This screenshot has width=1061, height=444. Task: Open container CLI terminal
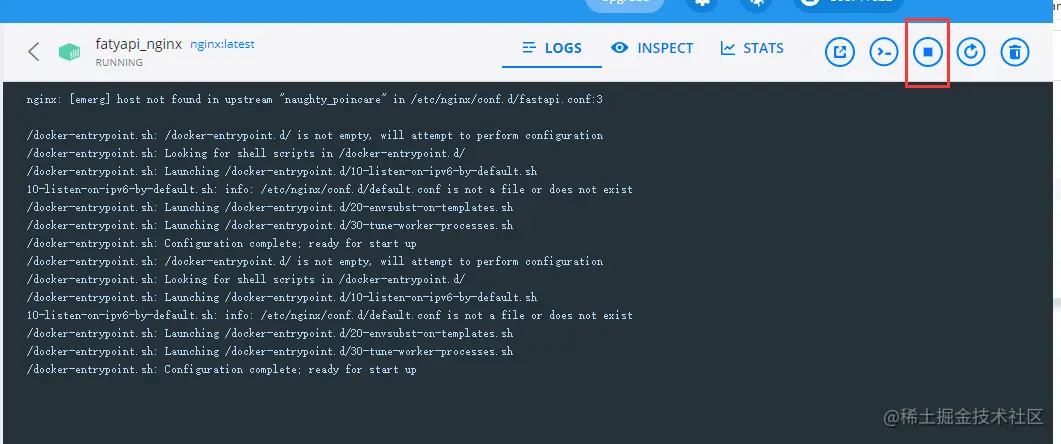point(884,52)
